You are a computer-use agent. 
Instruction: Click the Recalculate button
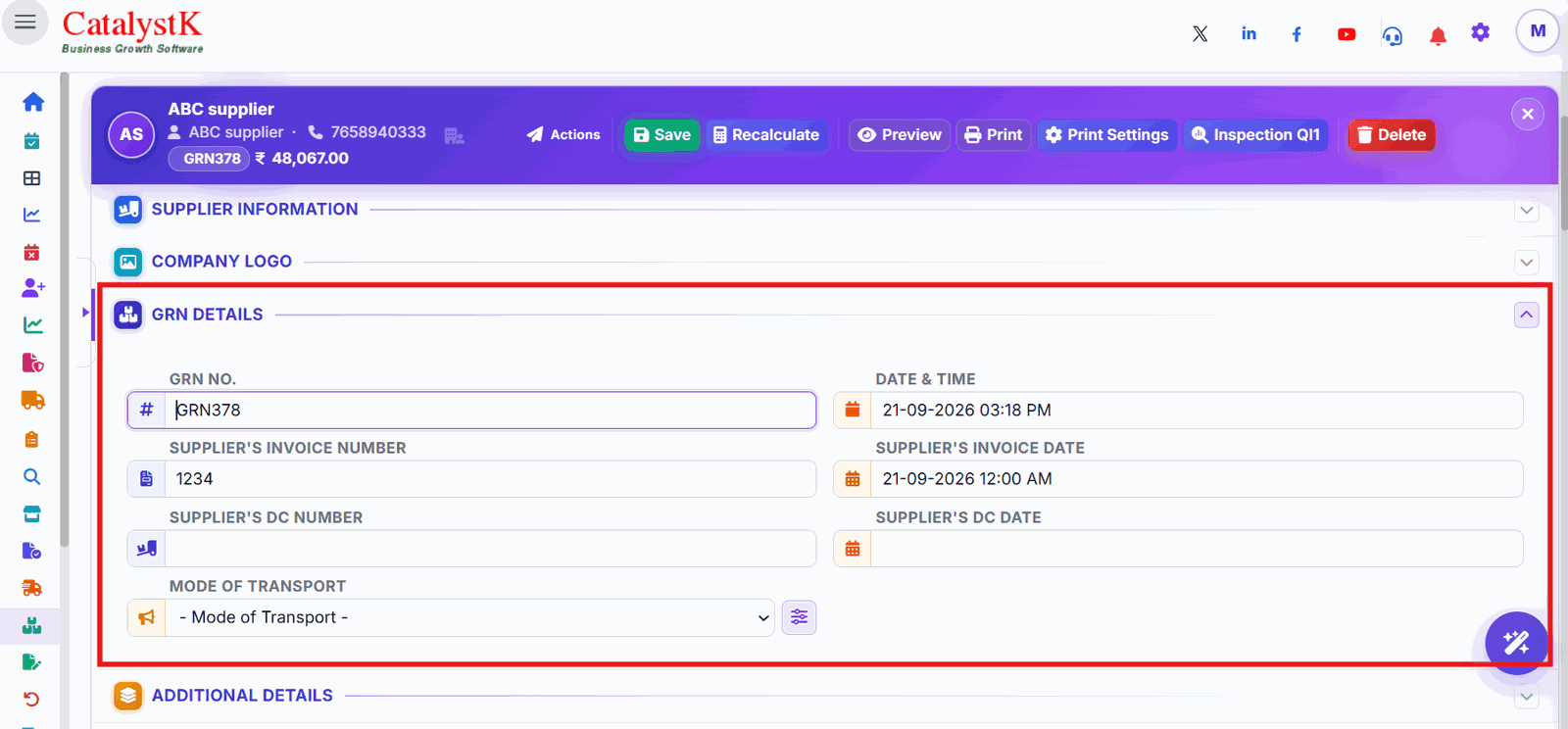[766, 134]
